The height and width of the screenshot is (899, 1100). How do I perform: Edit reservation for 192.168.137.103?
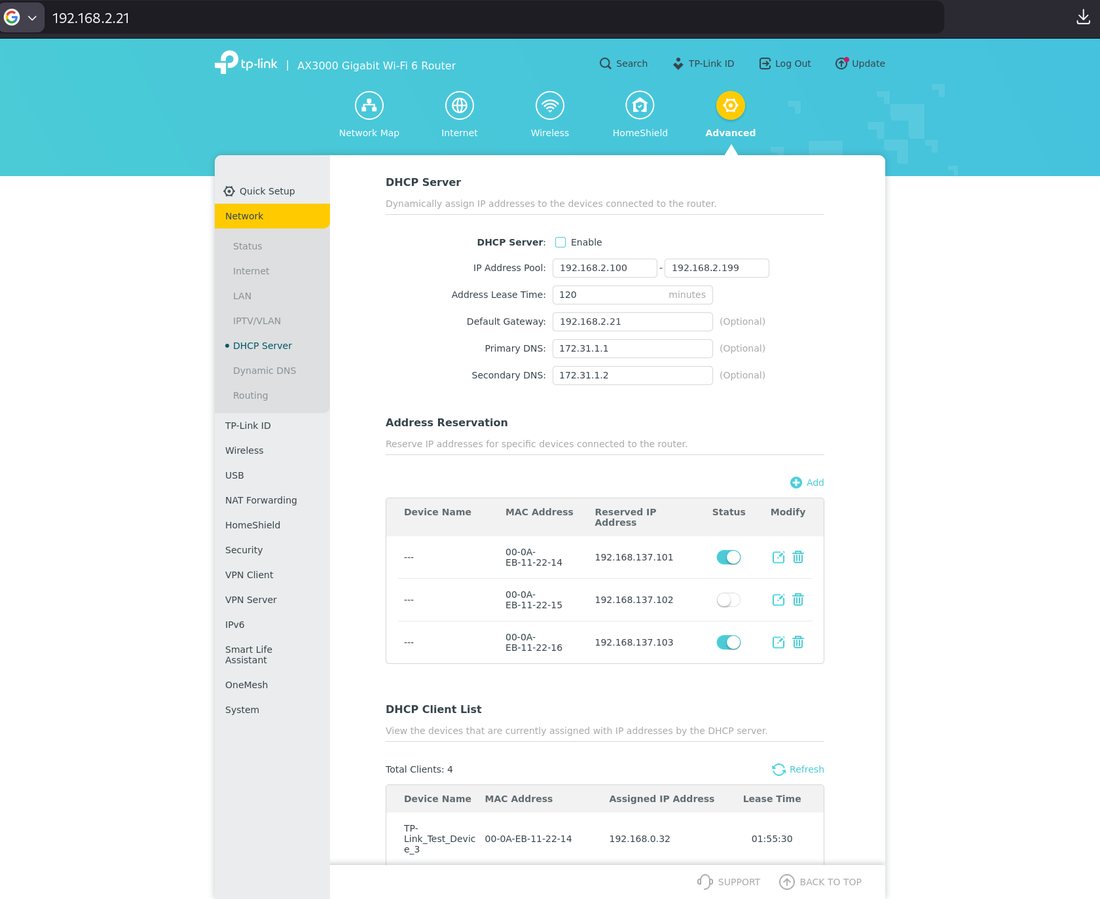tap(778, 642)
